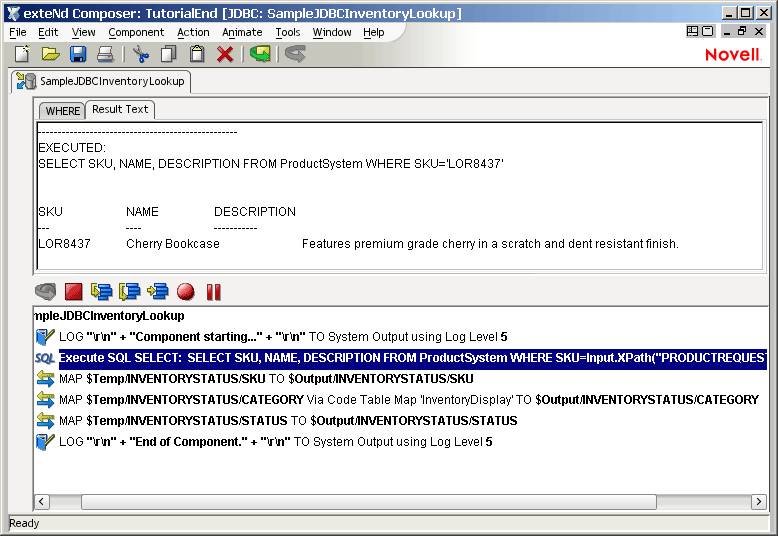This screenshot has width=778, height=536.
Task: Click the green execute arrow icon
Action: point(260,54)
